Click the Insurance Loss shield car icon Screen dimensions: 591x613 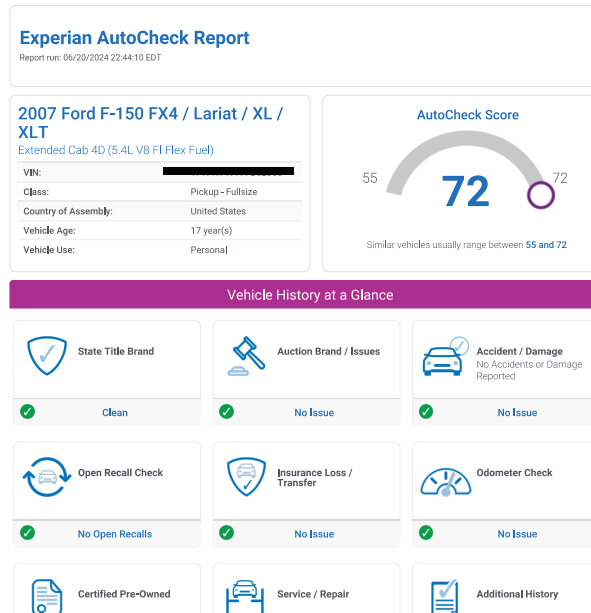(246, 477)
